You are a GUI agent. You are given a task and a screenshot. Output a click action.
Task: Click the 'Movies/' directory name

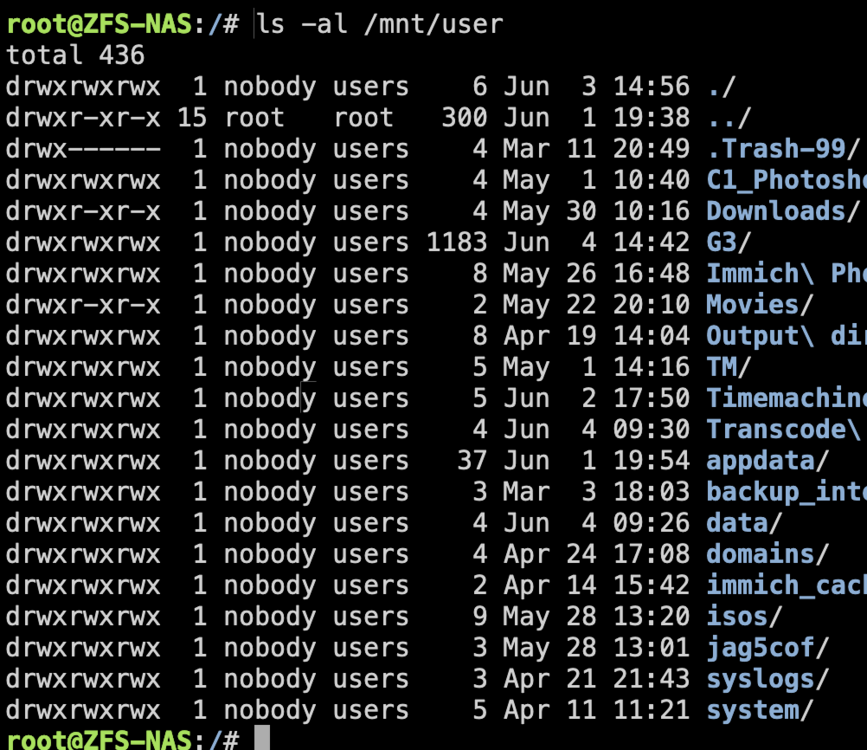[760, 305]
